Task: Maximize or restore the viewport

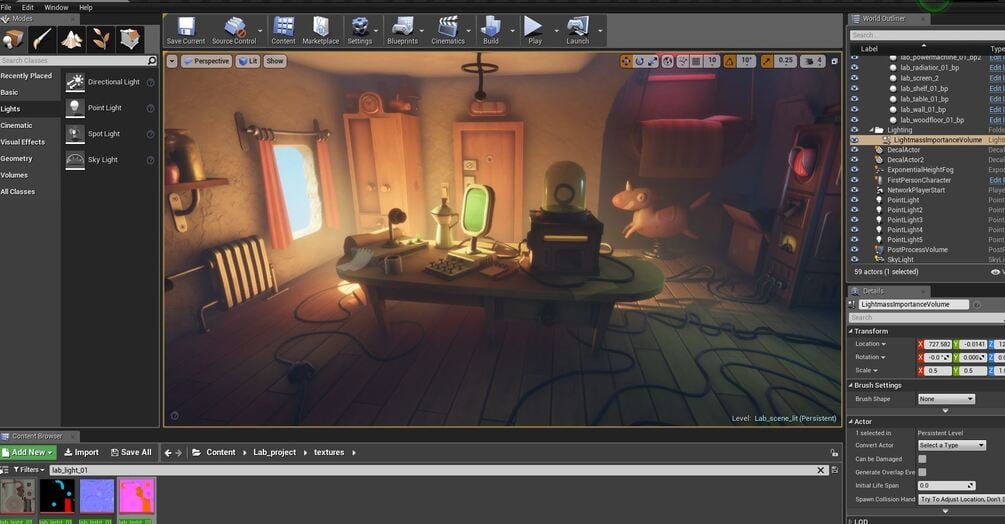Action: point(835,61)
